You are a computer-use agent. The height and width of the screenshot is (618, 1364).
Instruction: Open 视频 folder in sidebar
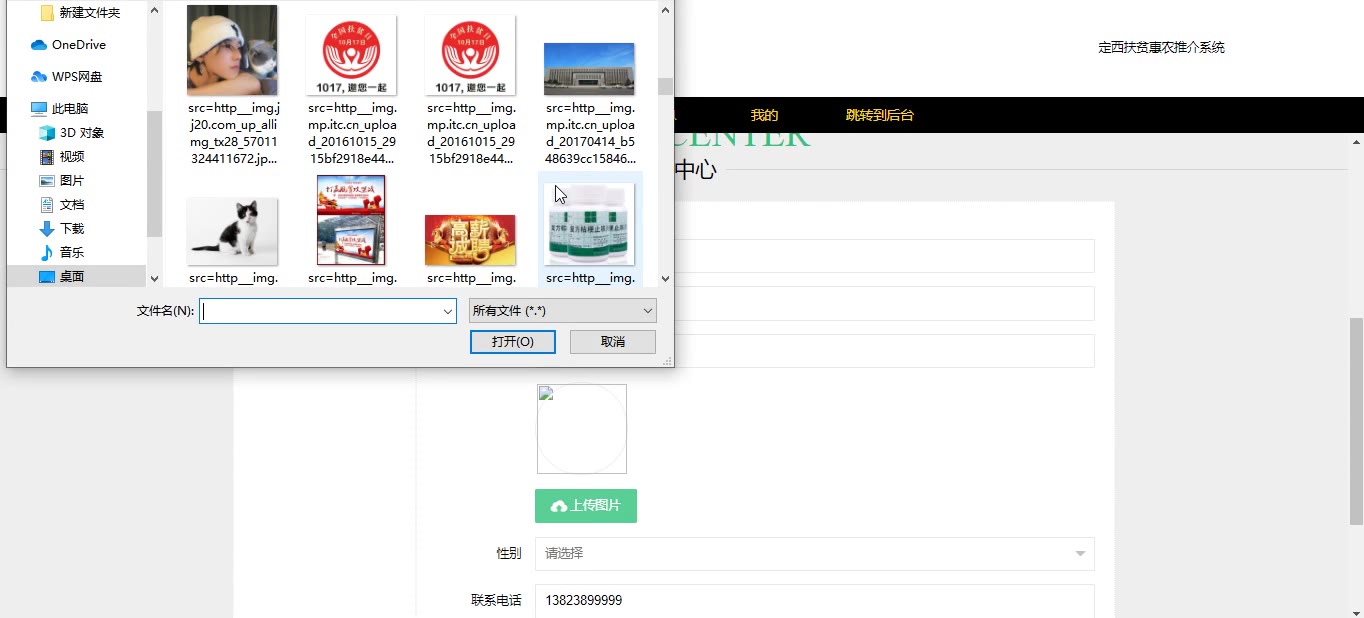click(72, 157)
